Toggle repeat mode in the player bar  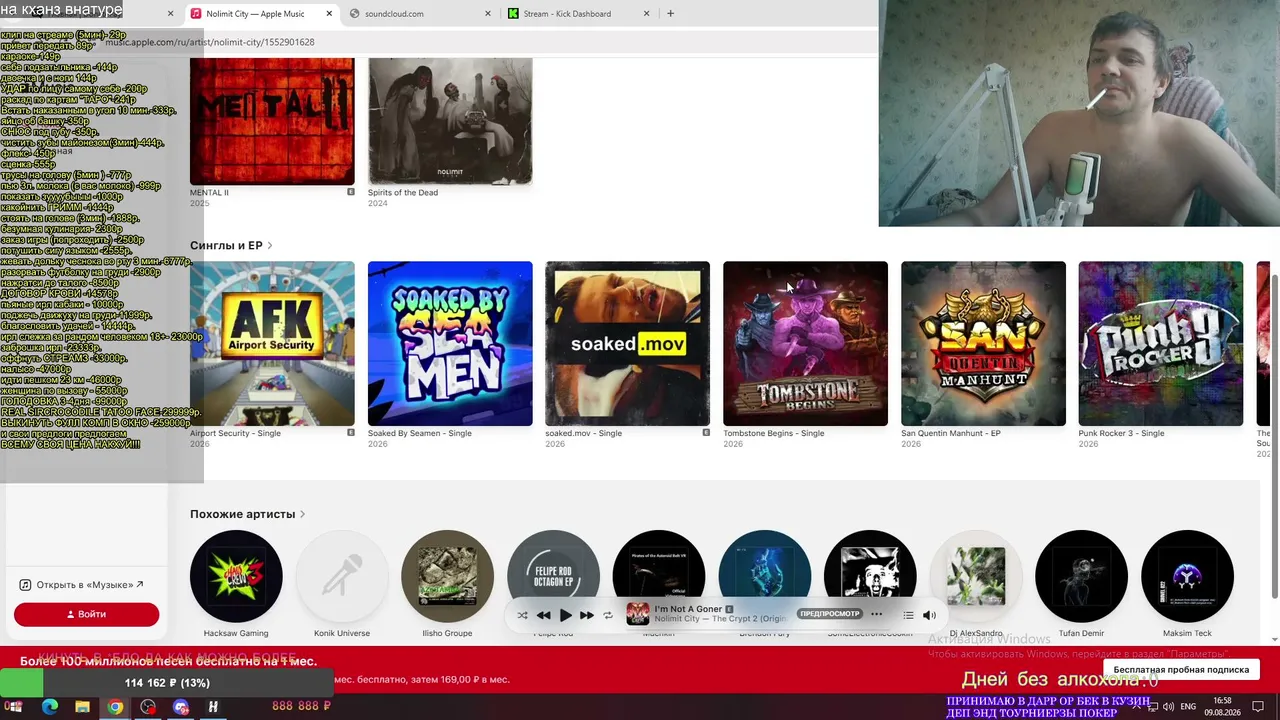(x=608, y=615)
